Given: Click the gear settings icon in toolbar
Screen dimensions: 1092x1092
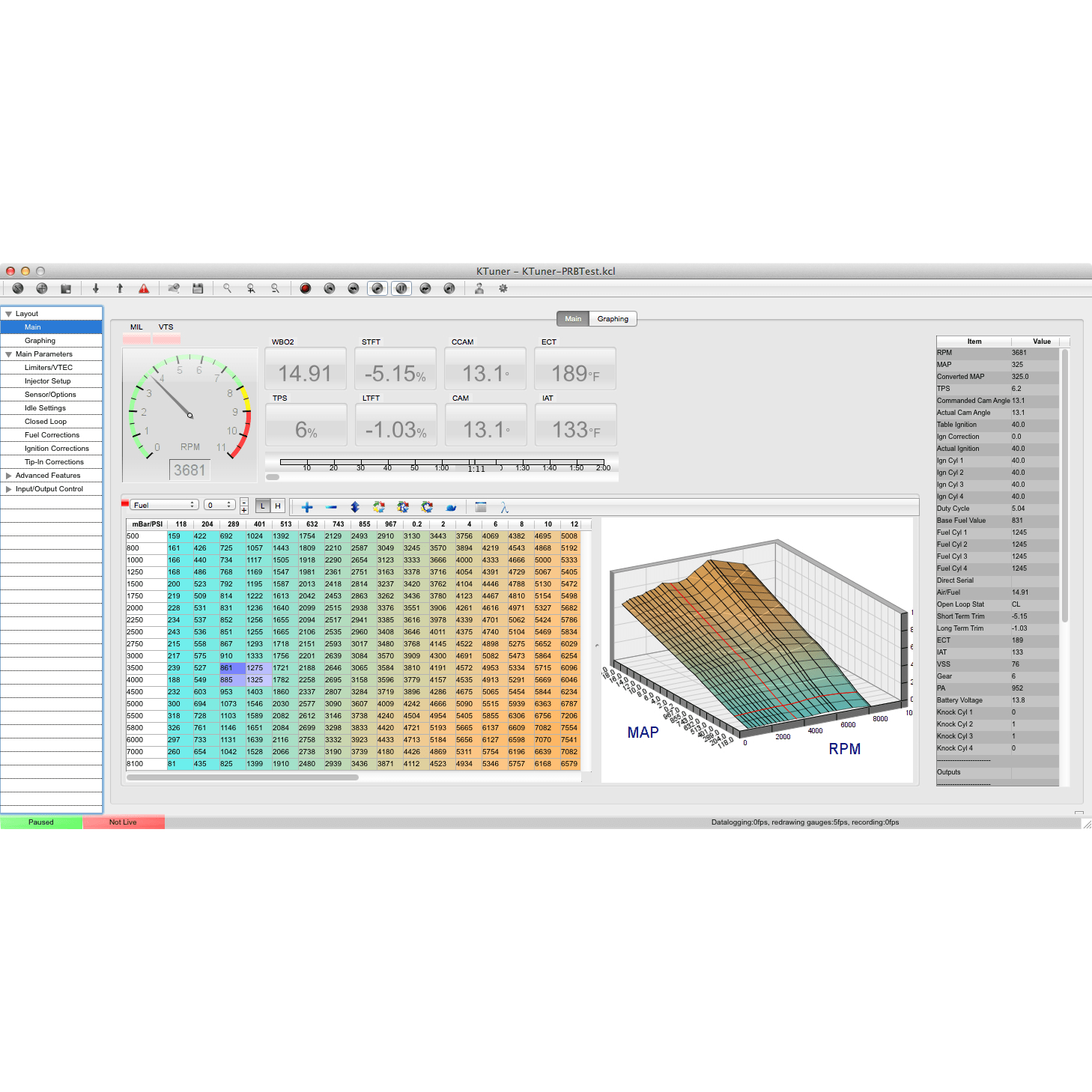Looking at the screenshot, I should tap(503, 288).
